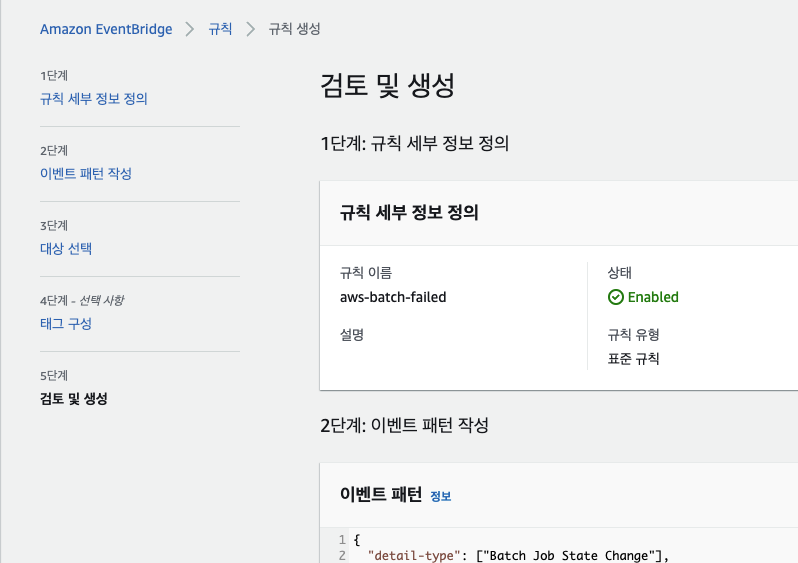Click the green Enabled checkmark icon
This screenshot has width=798, height=563.
(x=616, y=297)
